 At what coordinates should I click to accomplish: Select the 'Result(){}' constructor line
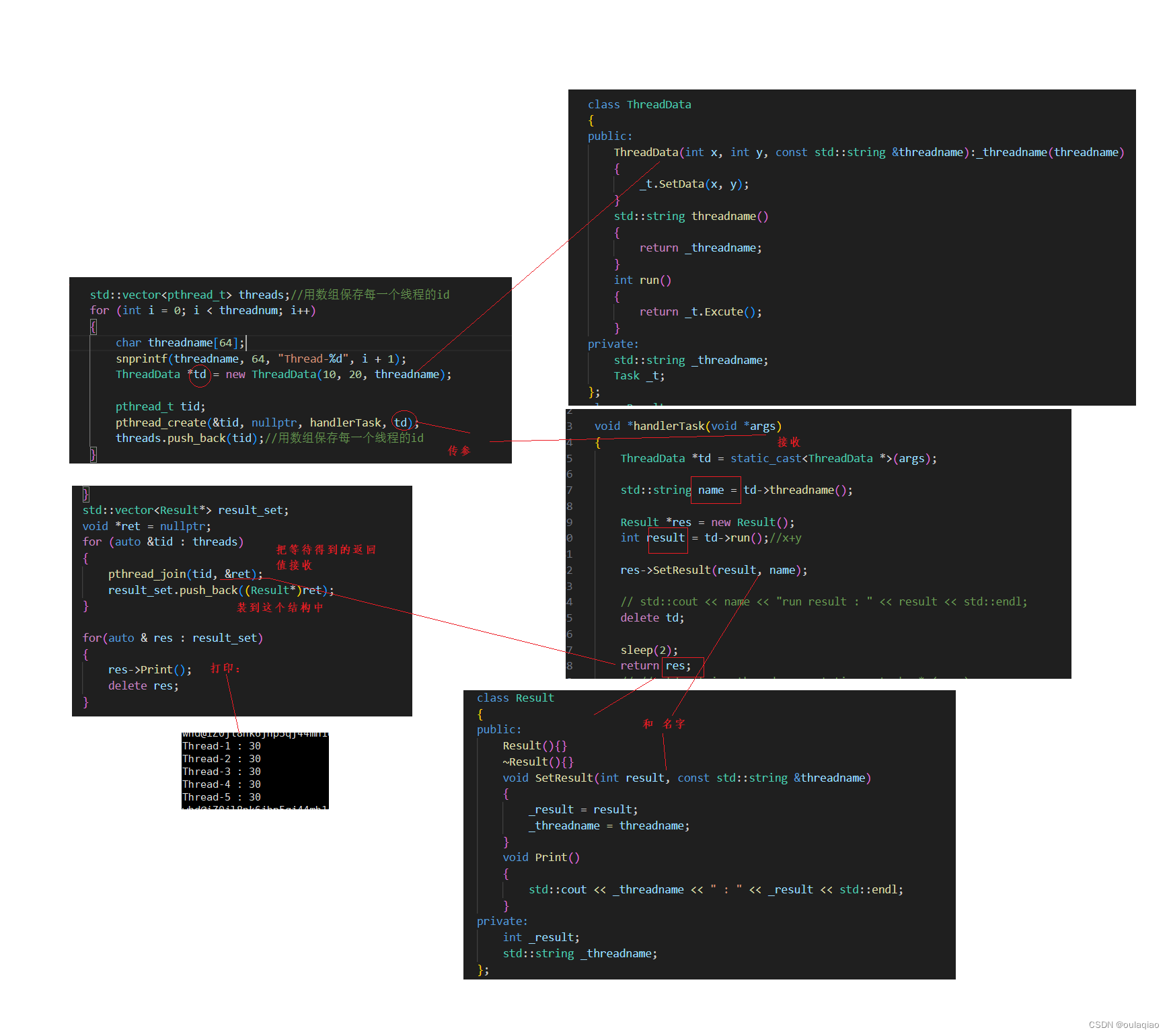click(x=535, y=745)
